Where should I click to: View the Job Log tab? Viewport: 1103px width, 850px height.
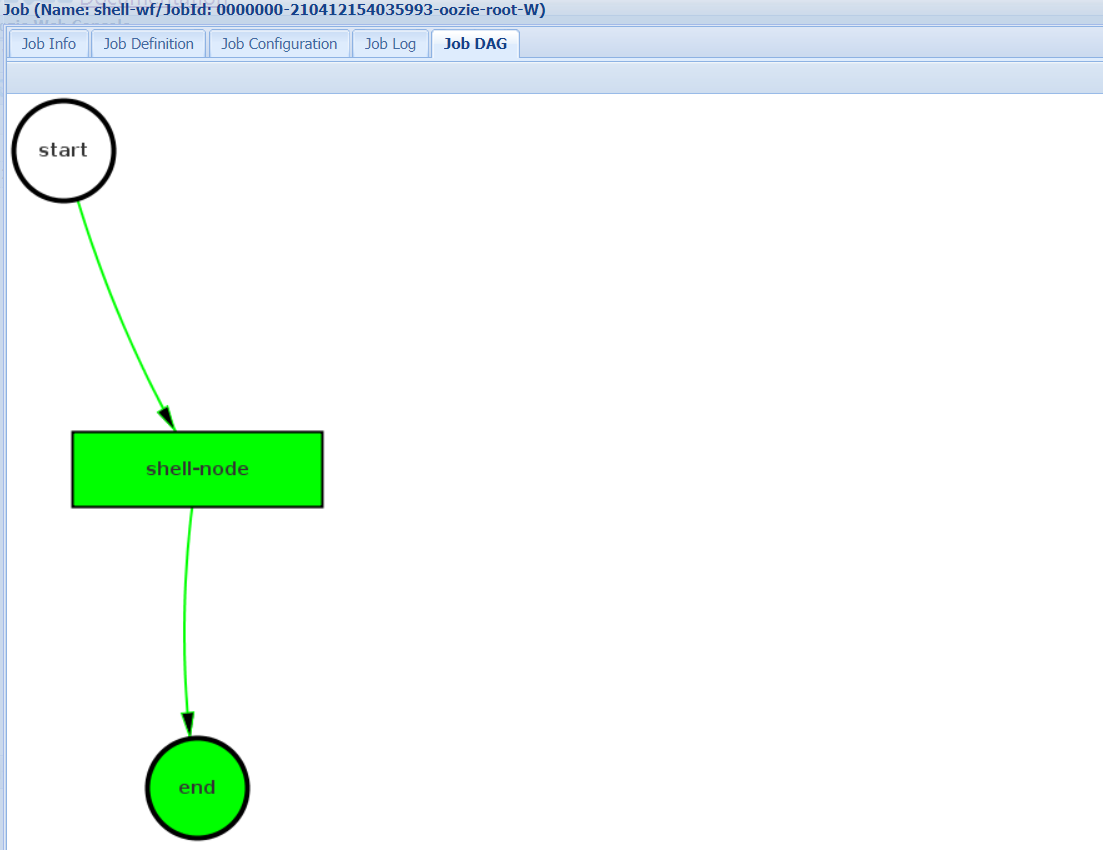click(x=390, y=44)
